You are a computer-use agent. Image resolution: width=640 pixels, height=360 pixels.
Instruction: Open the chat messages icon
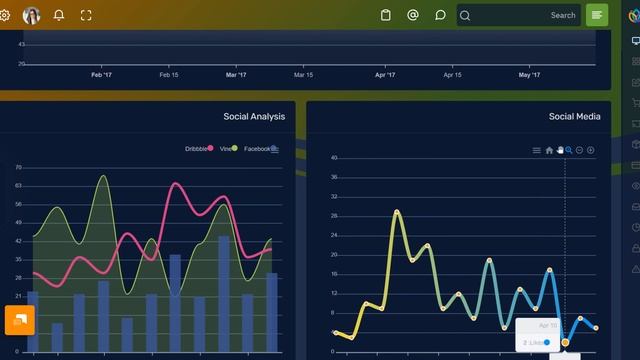coord(440,15)
